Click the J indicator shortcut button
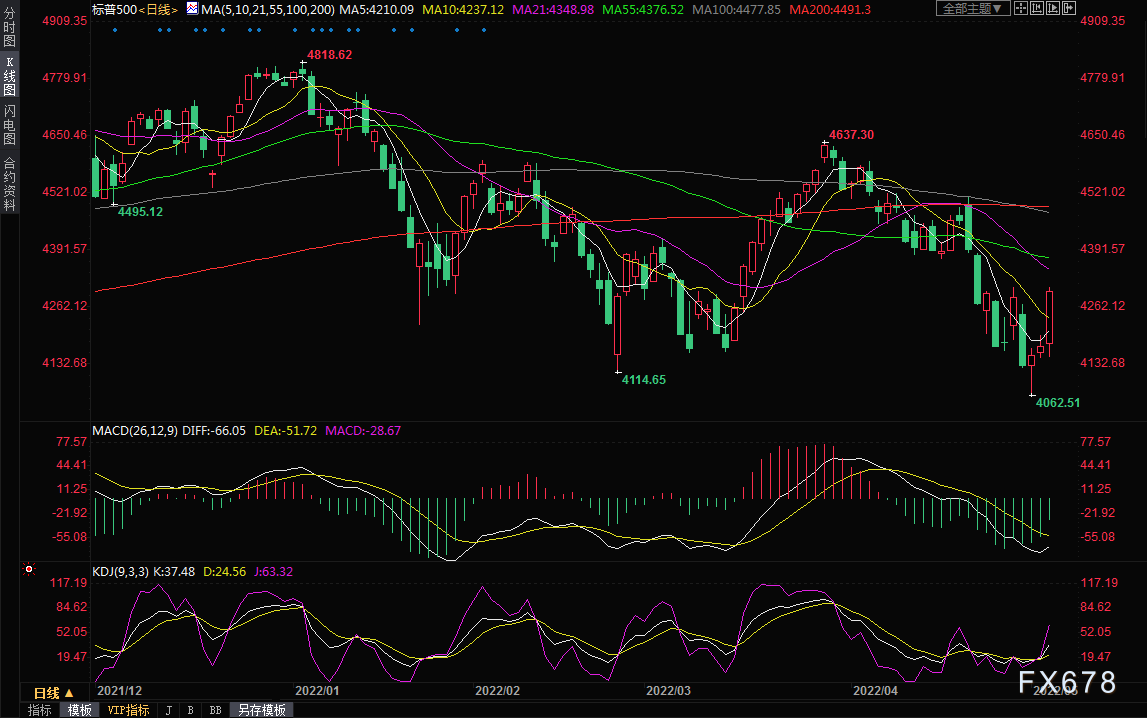 [x=168, y=710]
